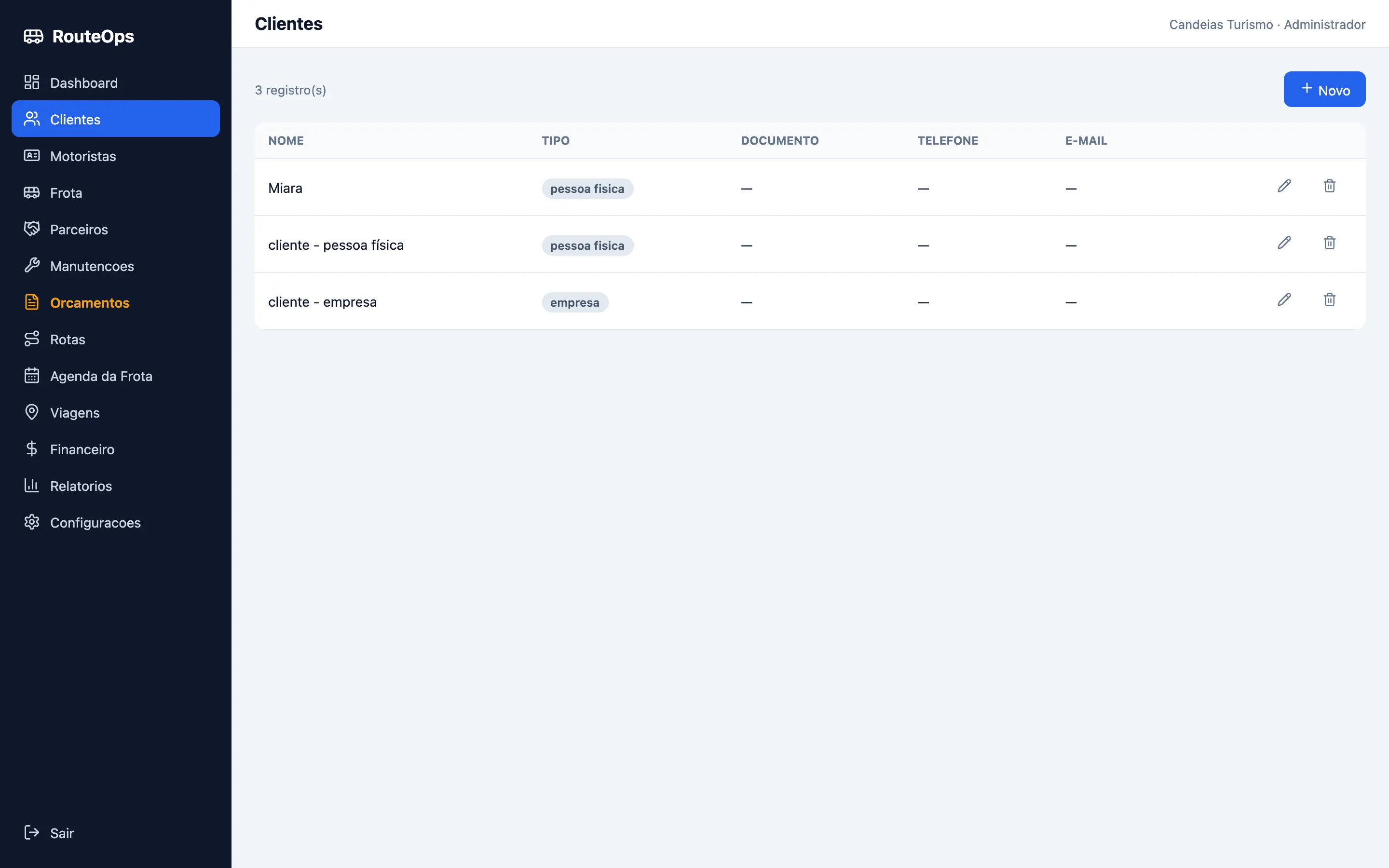Edit the cliente - pessoa física row

(1284, 243)
